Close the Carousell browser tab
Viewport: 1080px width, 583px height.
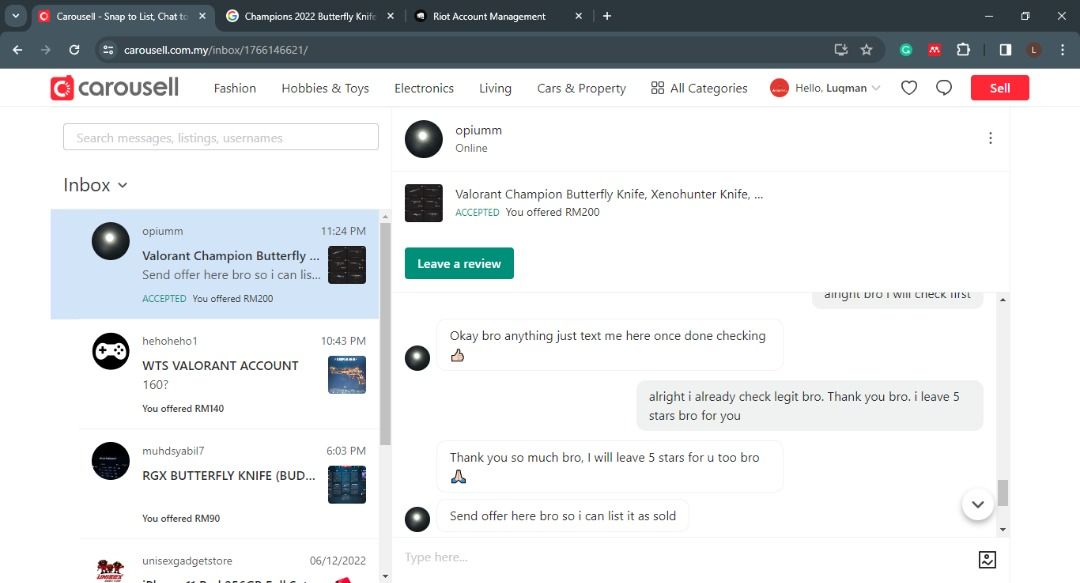coord(202,16)
